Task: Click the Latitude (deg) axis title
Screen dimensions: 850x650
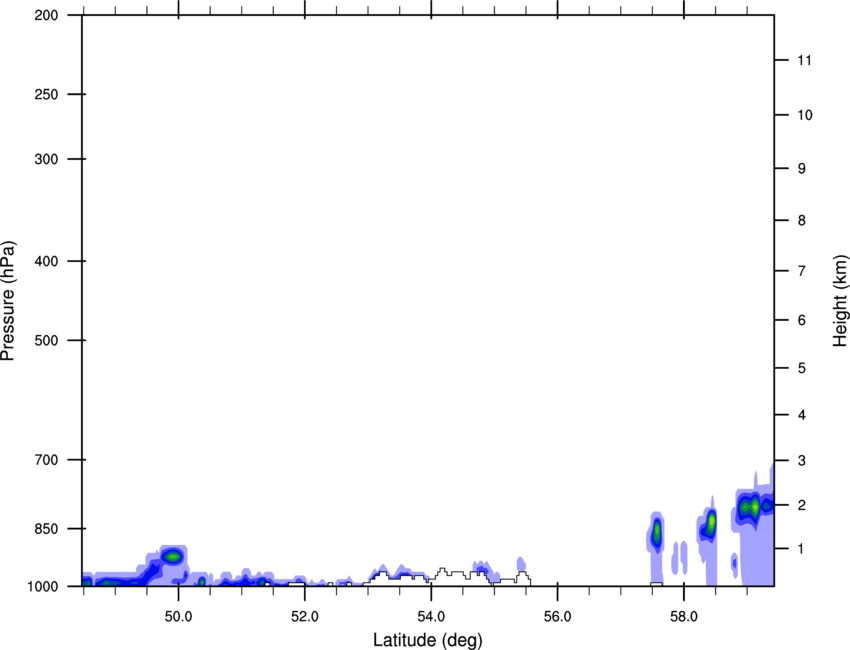Action: click(x=427, y=640)
